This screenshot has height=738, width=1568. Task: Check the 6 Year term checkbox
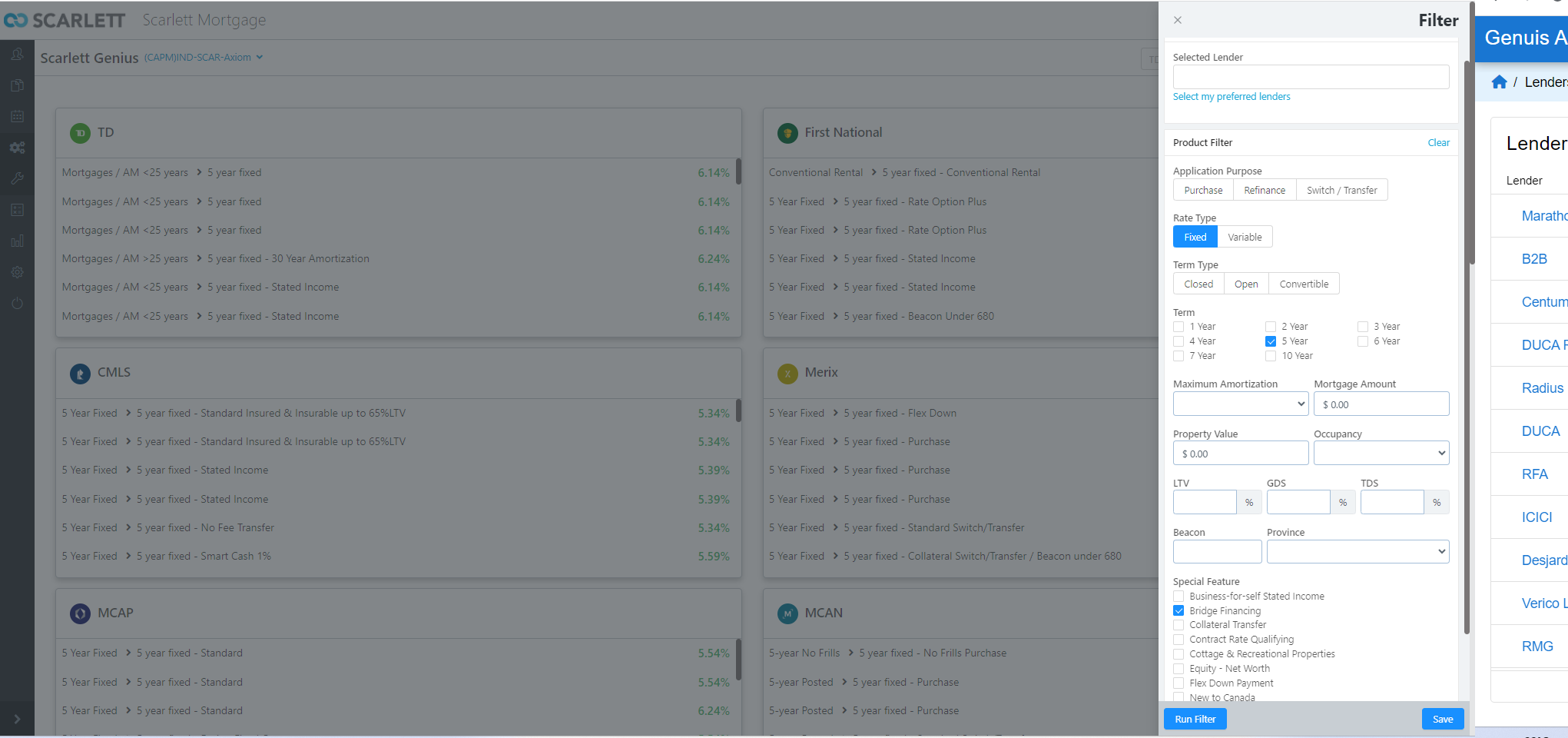(x=1363, y=341)
